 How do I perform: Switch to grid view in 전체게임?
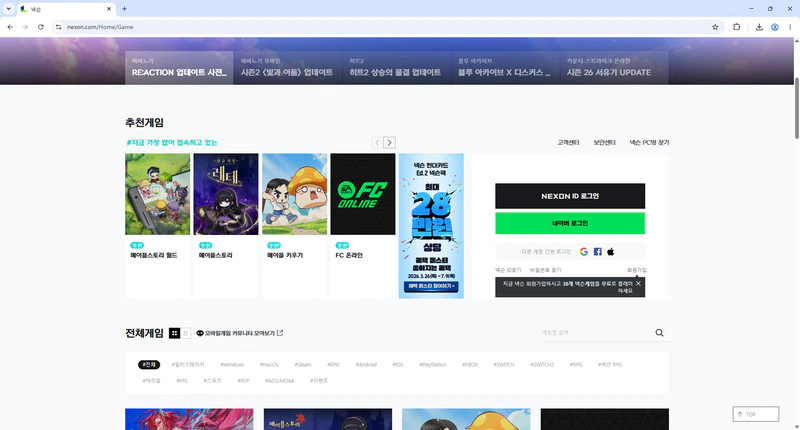174,333
